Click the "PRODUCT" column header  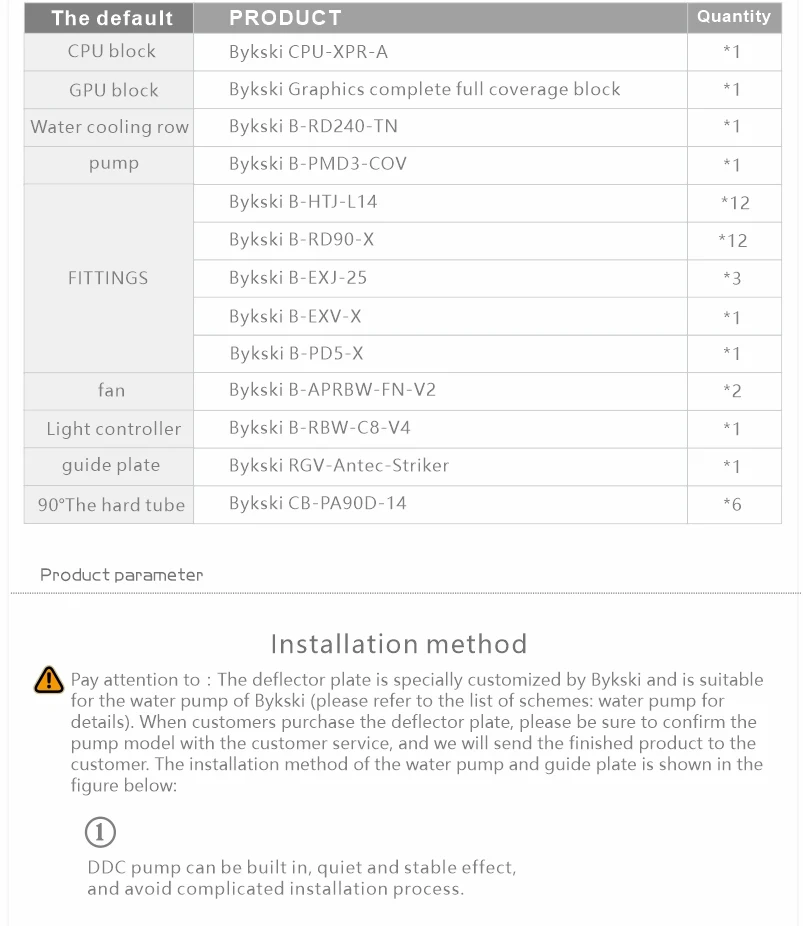click(x=285, y=18)
